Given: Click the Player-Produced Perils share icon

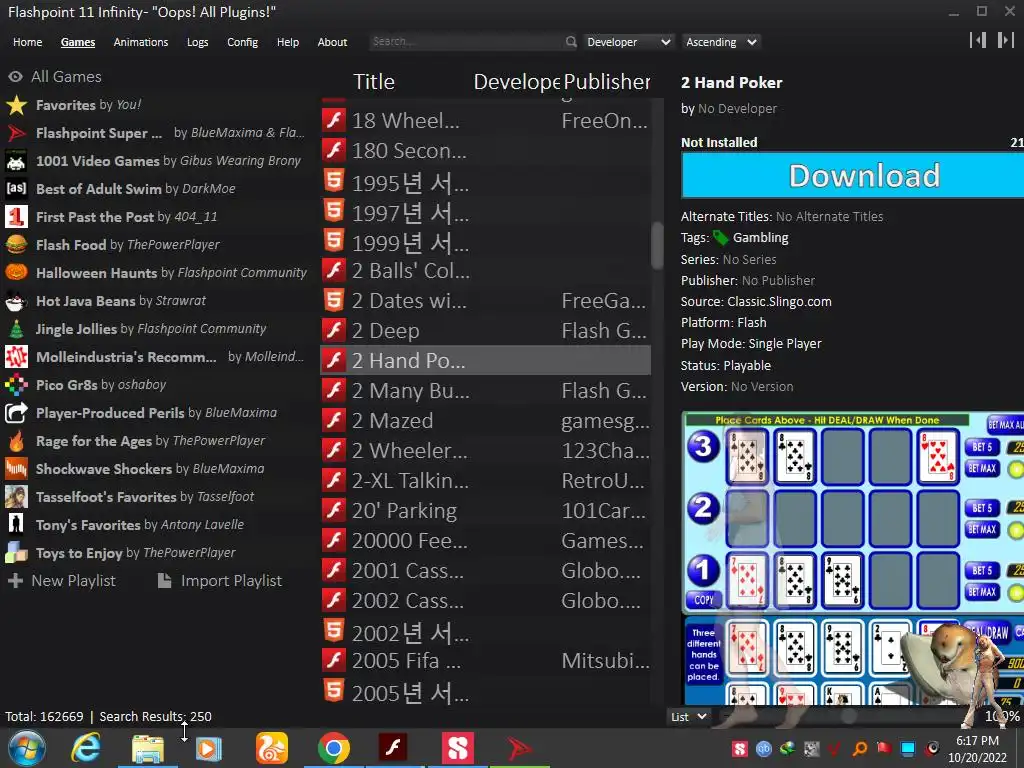Looking at the screenshot, I should pyautogui.click(x=16, y=413).
